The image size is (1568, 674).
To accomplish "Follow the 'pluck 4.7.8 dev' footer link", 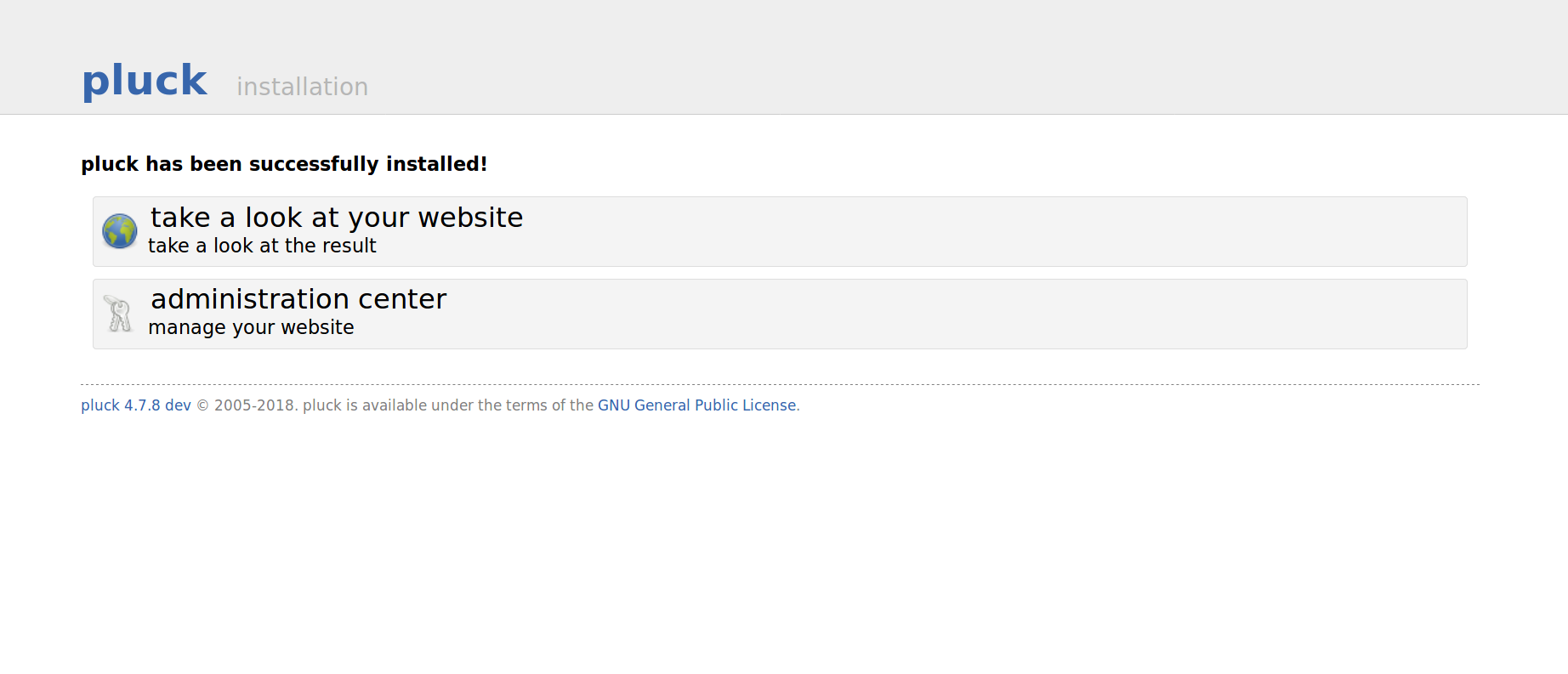I will 136,405.
